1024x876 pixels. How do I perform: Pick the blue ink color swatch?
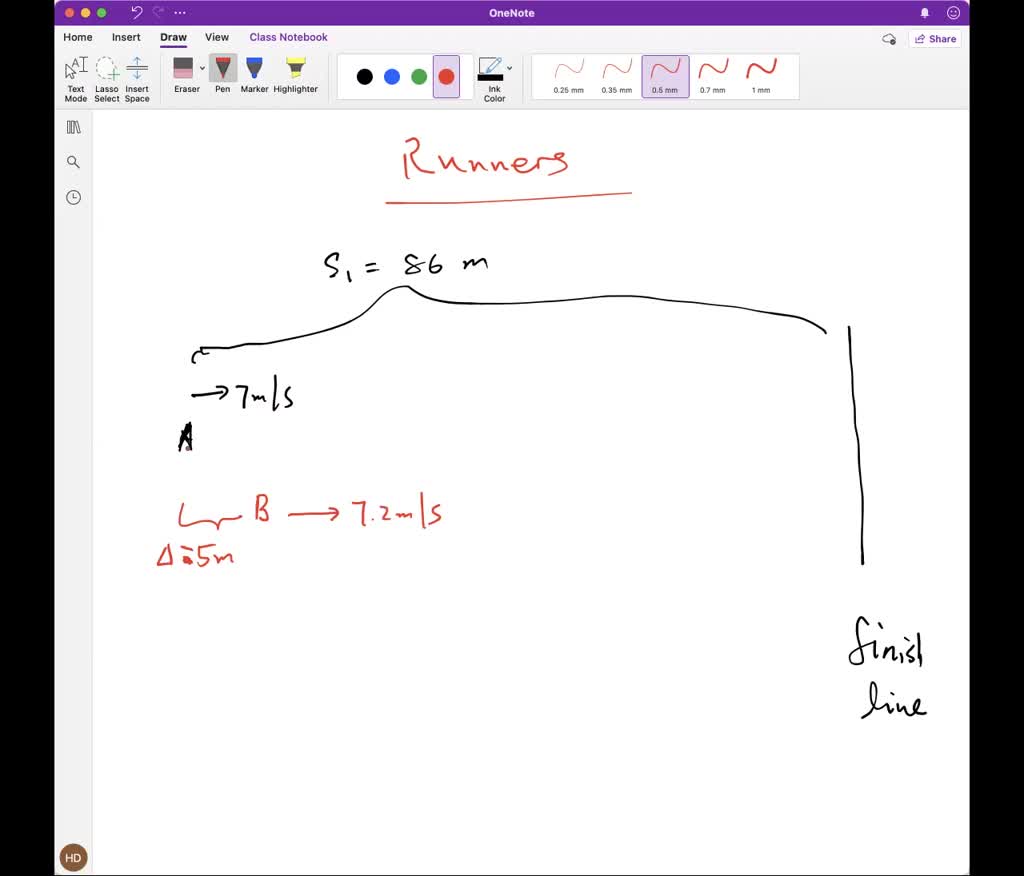392,77
